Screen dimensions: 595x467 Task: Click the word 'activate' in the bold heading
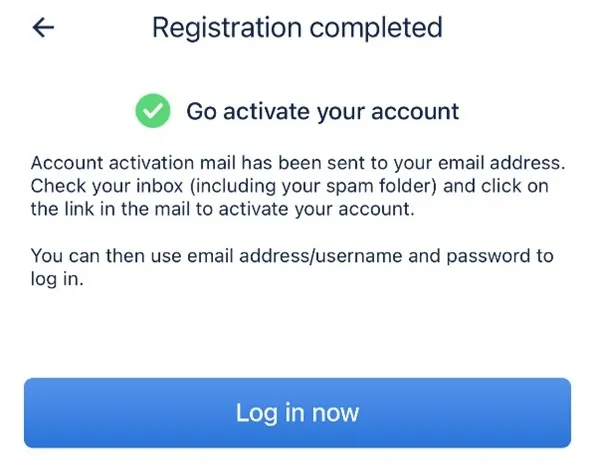coord(266,112)
